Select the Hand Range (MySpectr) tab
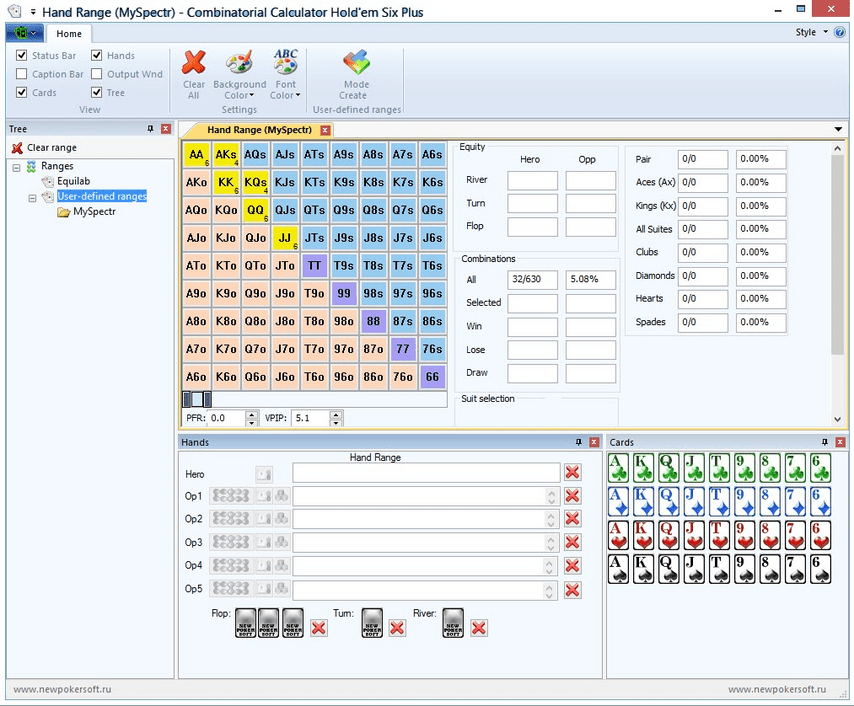 [x=259, y=130]
